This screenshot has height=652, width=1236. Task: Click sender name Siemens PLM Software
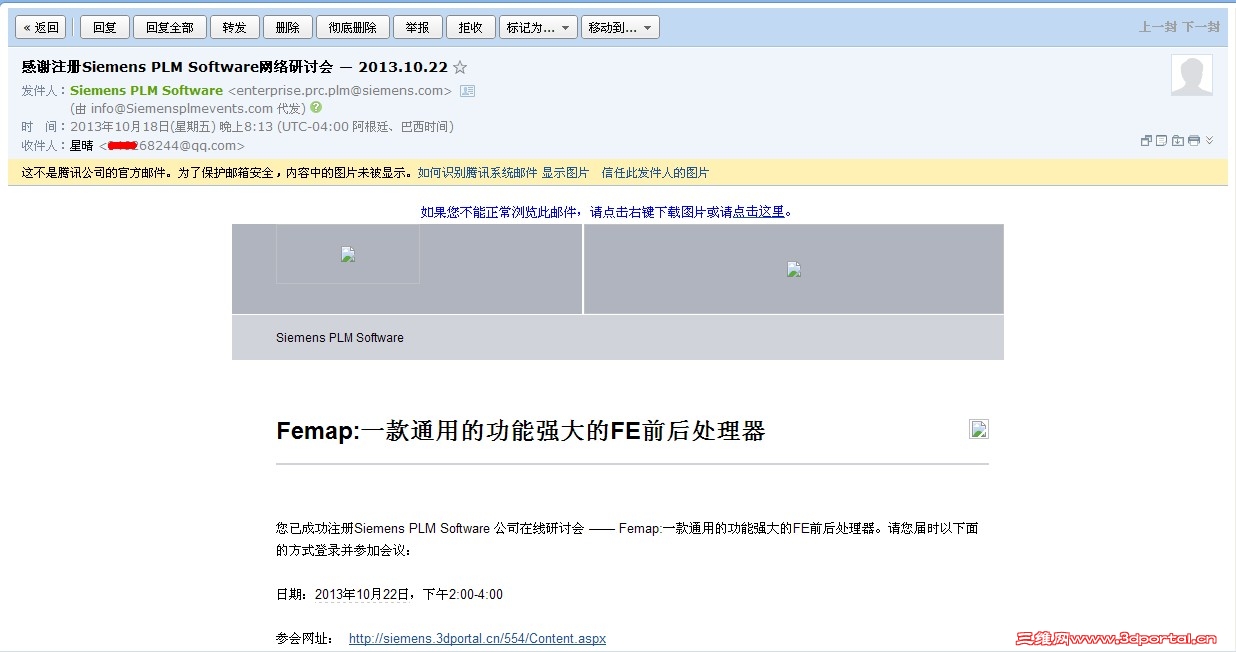pos(146,91)
